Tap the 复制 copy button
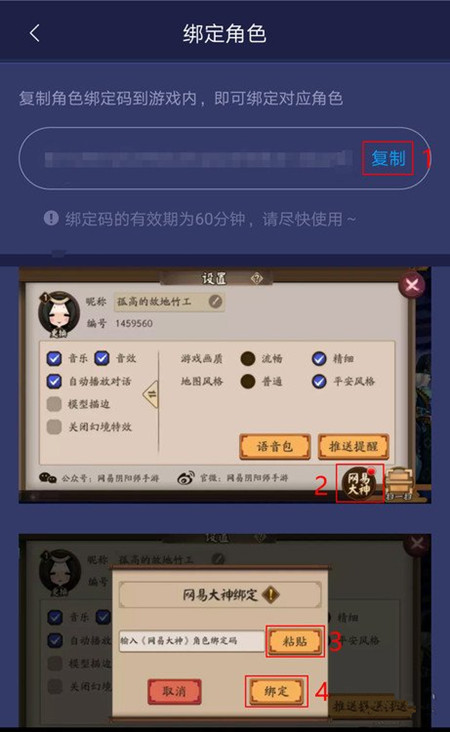Viewport: 450px width, 732px height. pyautogui.click(x=388, y=158)
